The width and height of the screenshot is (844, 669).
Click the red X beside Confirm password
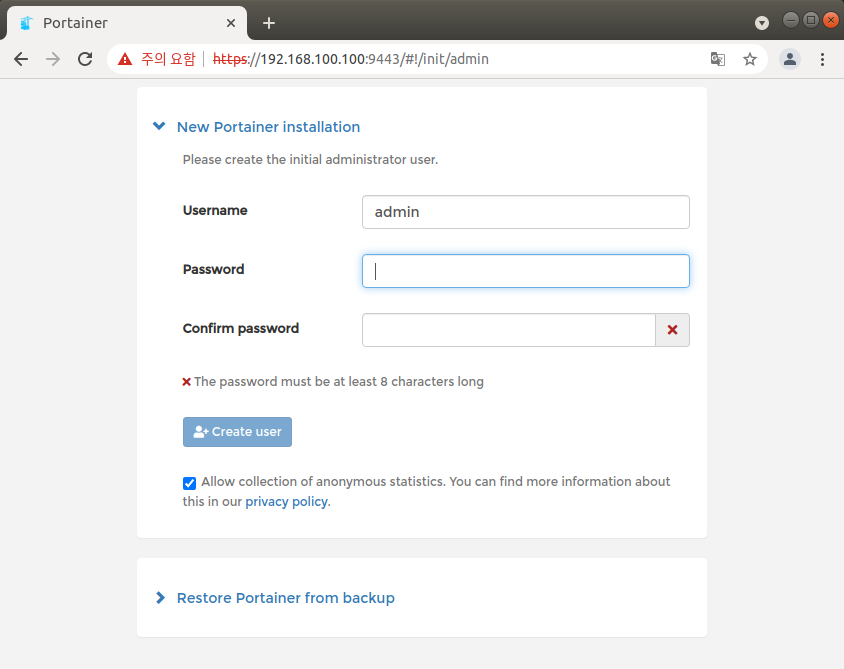point(672,330)
